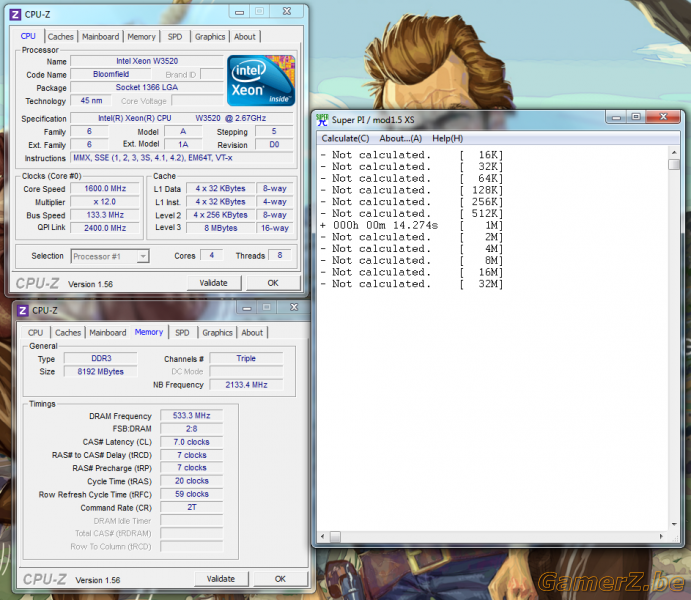Image resolution: width=691 pixels, height=600 pixels.
Task: Switch to Memory tab in top CPU-Z window
Action: click(141, 37)
